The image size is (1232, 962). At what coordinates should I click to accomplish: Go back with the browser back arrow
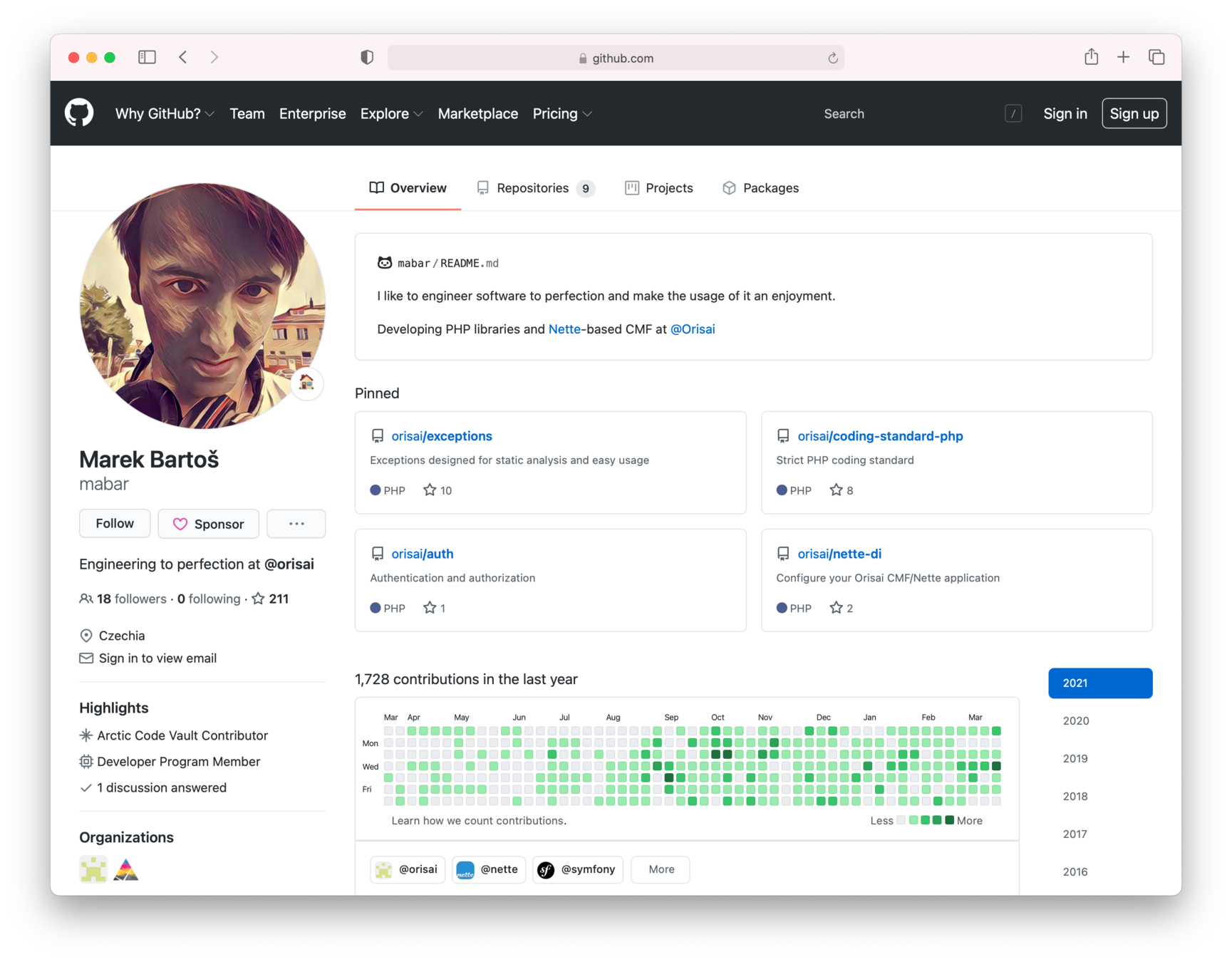[183, 57]
